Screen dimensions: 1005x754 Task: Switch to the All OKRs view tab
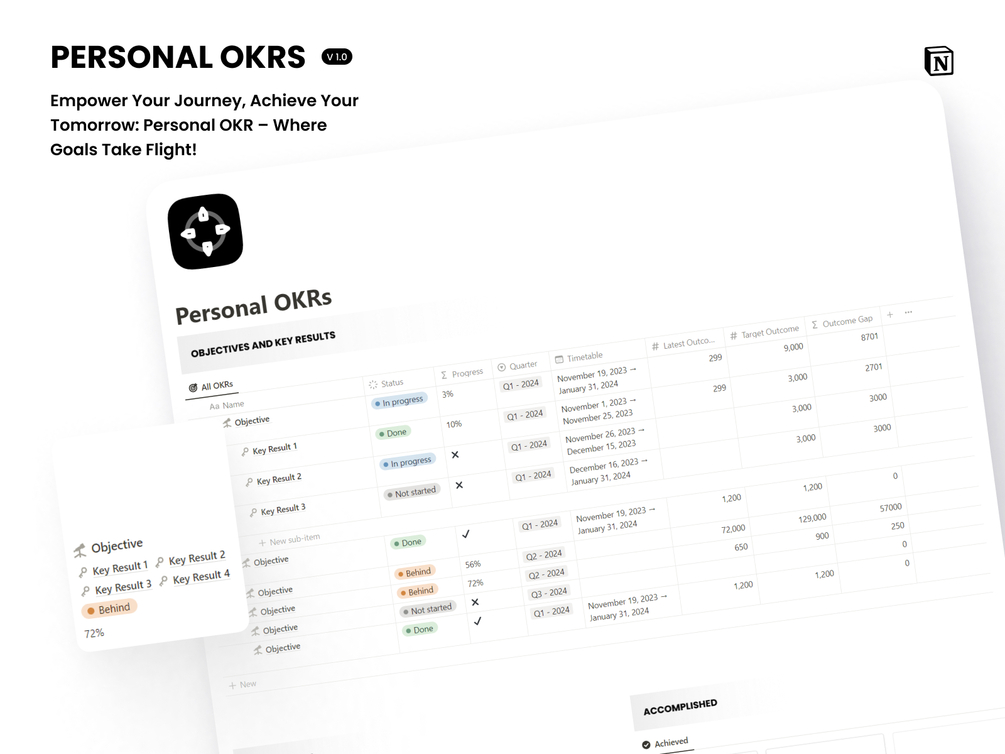pos(211,387)
